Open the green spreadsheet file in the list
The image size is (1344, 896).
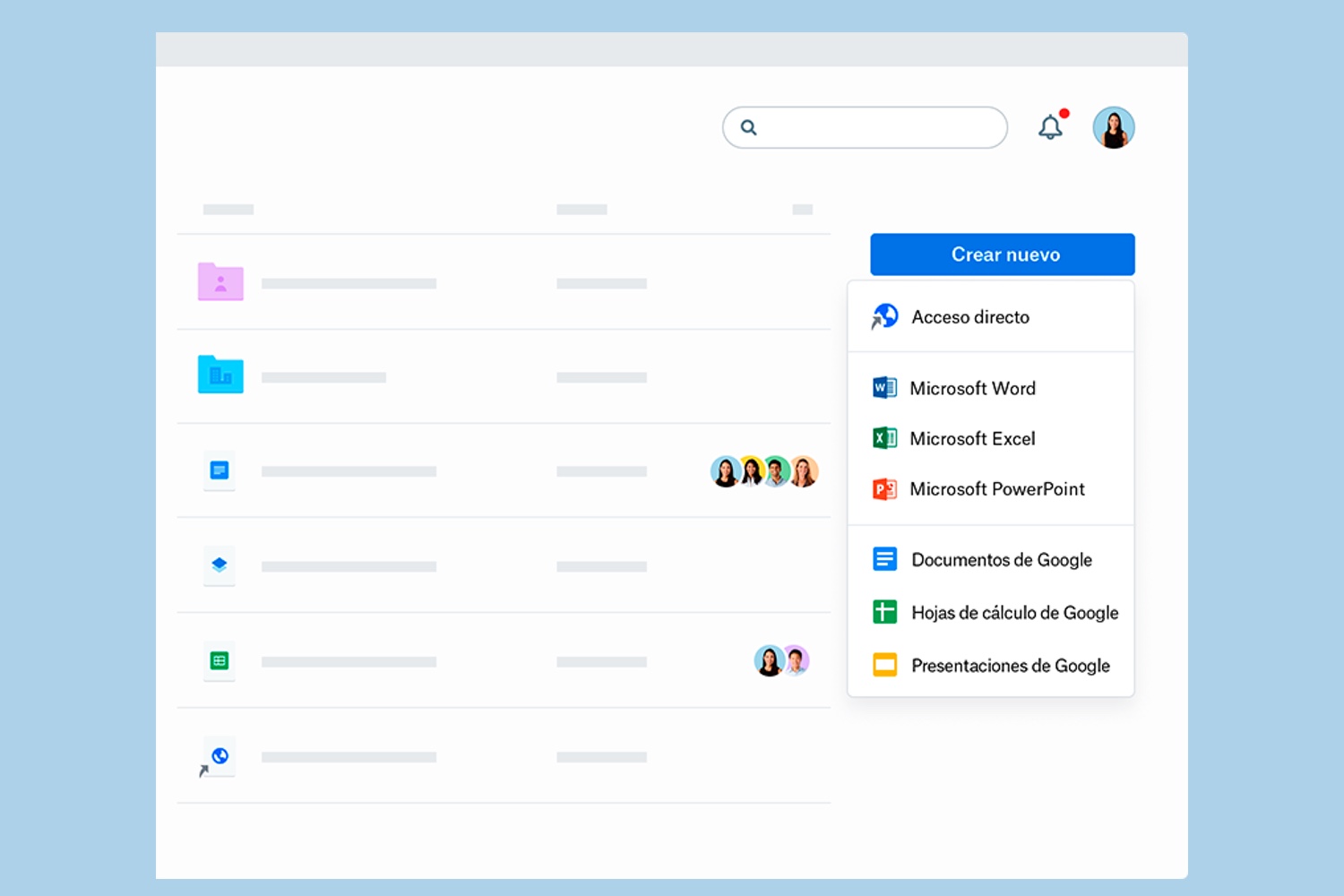[x=220, y=661]
